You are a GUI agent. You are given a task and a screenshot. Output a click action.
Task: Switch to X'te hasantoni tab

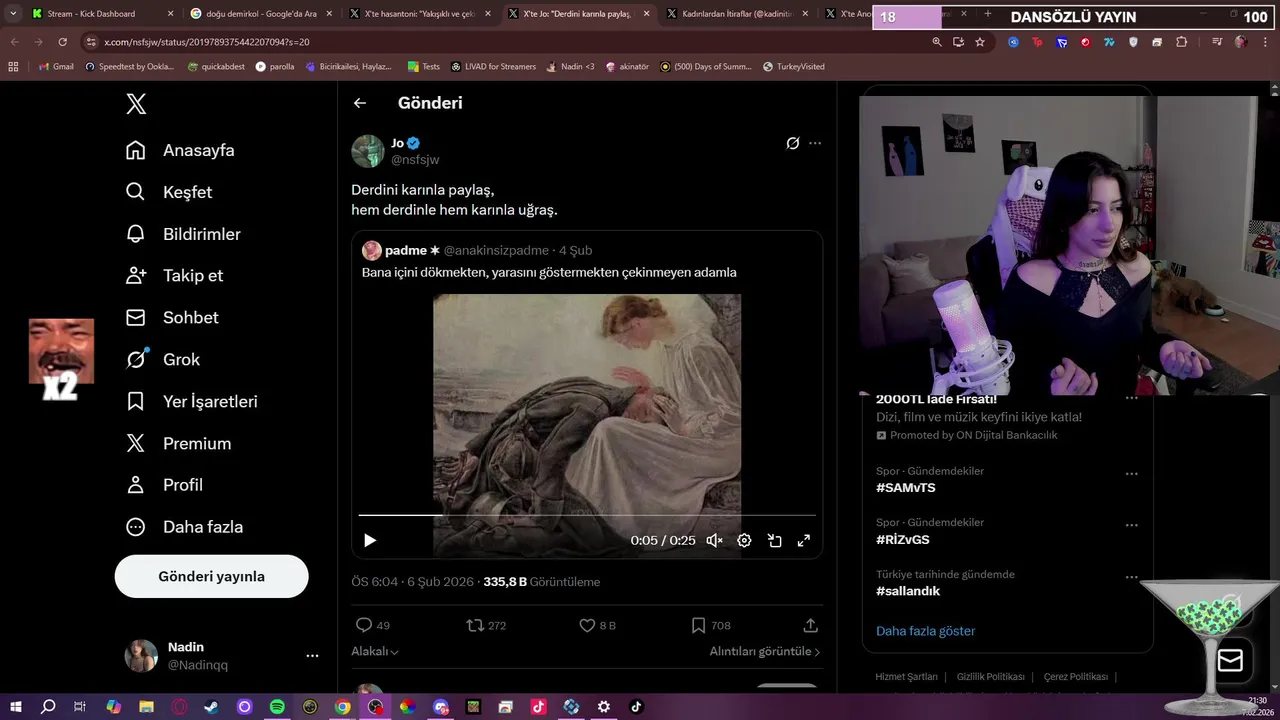419,14
